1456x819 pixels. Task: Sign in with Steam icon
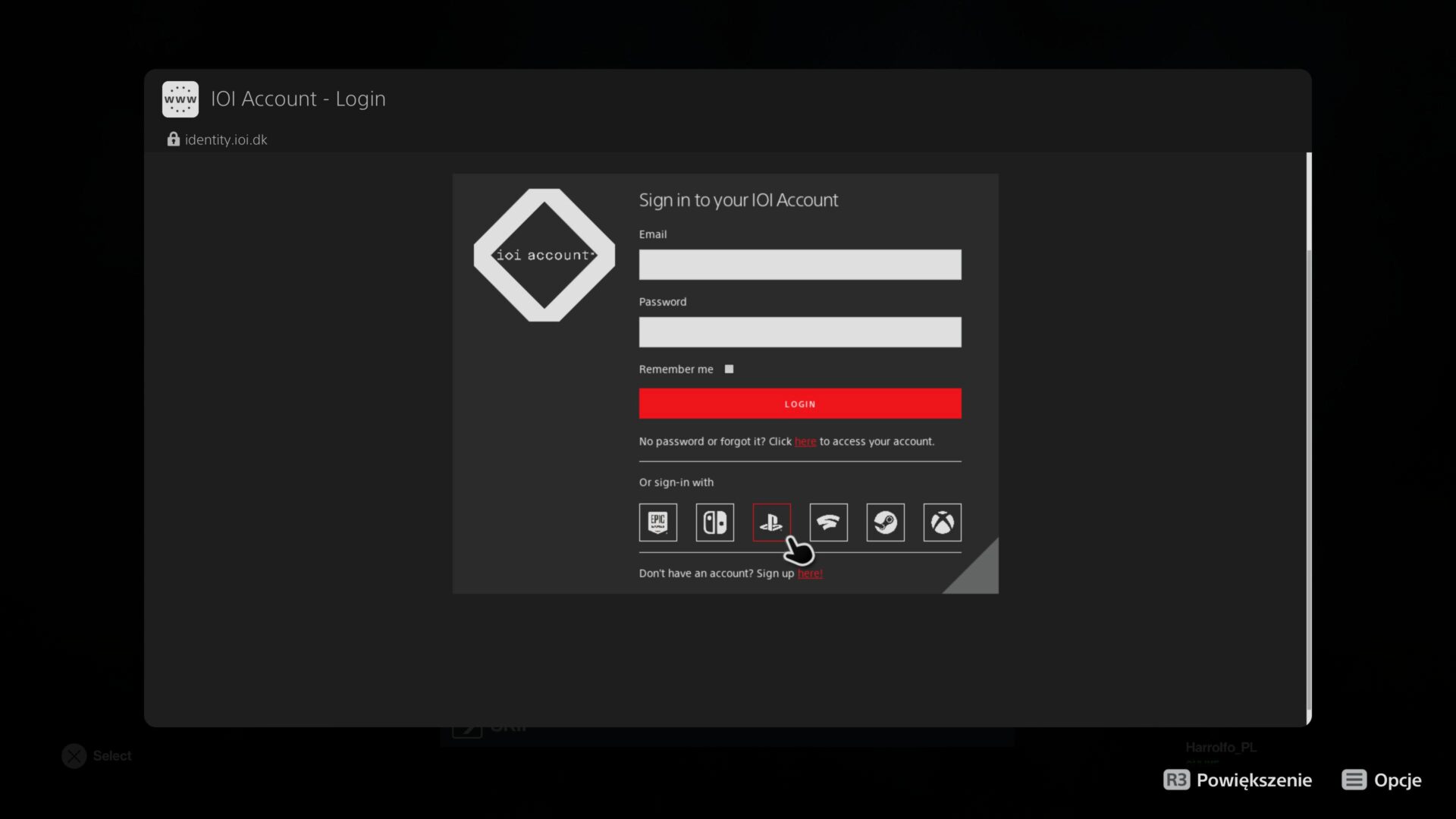pyautogui.click(x=885, y=522)
